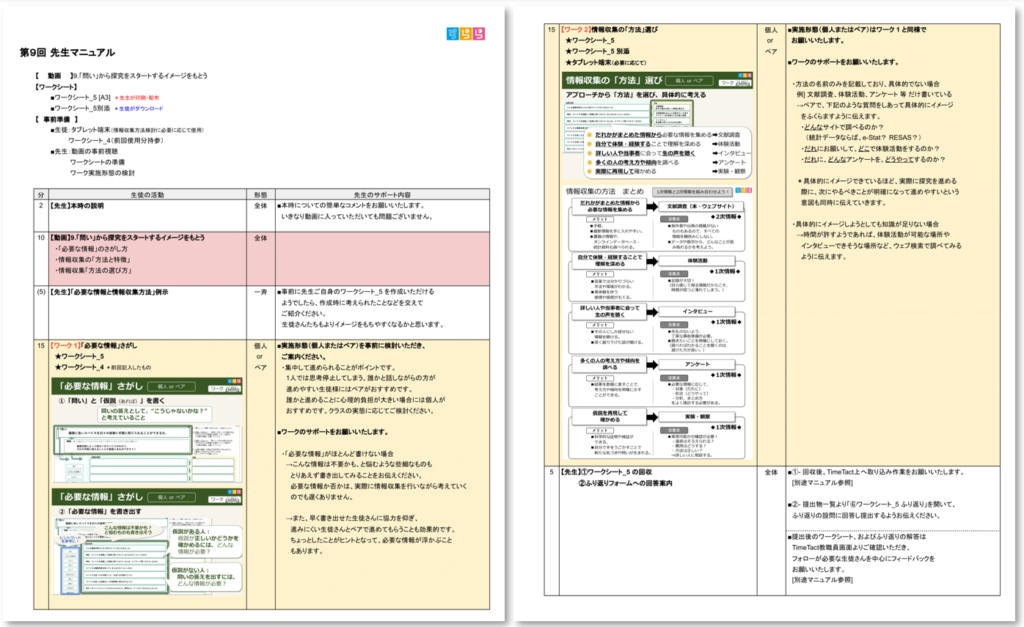Click the black arrow pointing to アンケート box
1024x627 pixels.
click(651, 365)
